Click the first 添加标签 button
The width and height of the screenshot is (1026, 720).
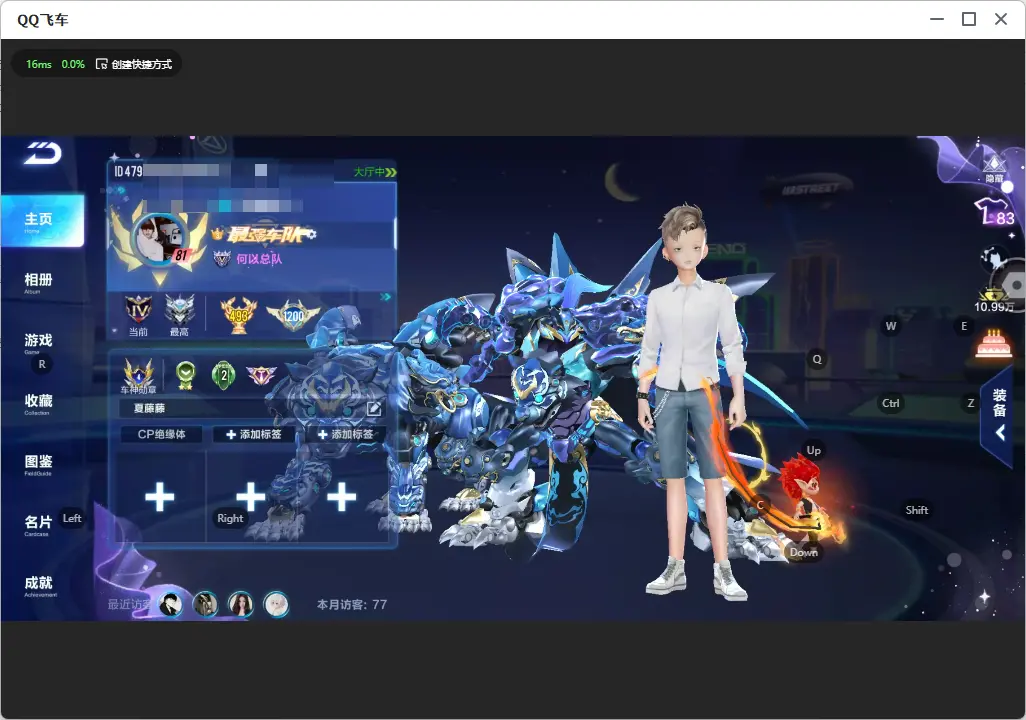253,434
